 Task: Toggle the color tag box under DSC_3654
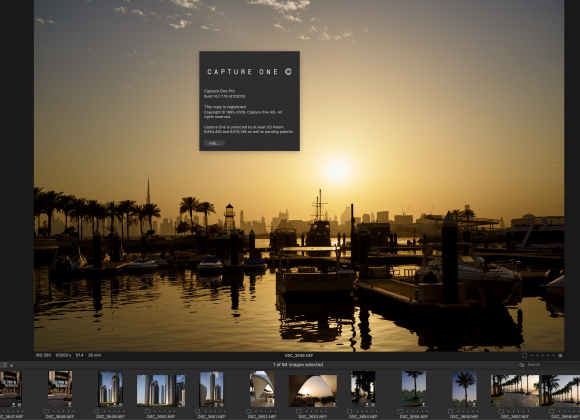point(349,411)
